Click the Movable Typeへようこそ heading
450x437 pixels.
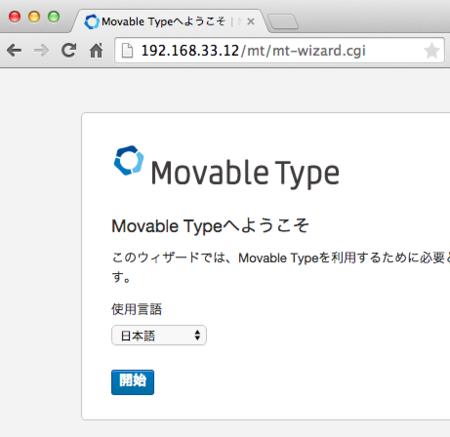click(x=210, y=226)
